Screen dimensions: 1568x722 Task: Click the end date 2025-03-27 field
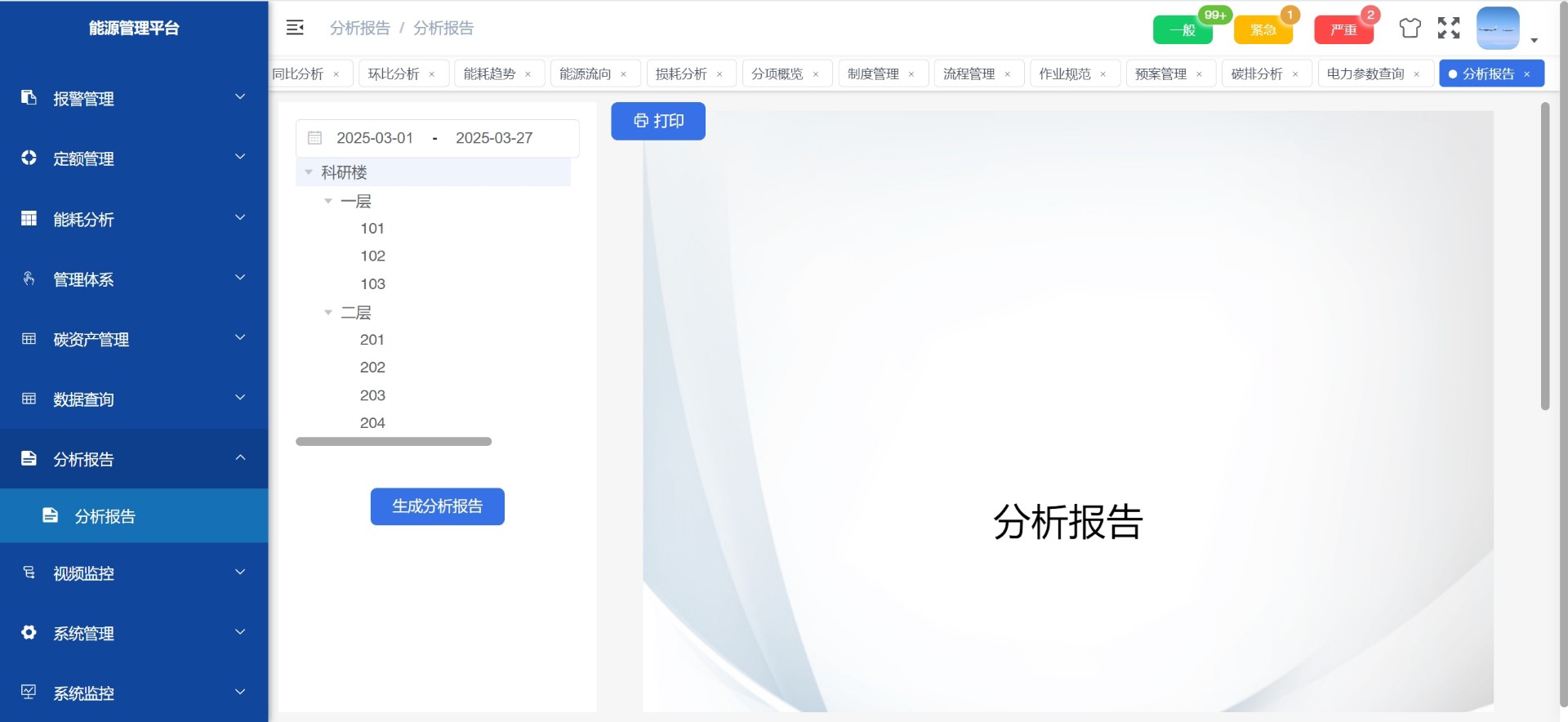(494, 138)
